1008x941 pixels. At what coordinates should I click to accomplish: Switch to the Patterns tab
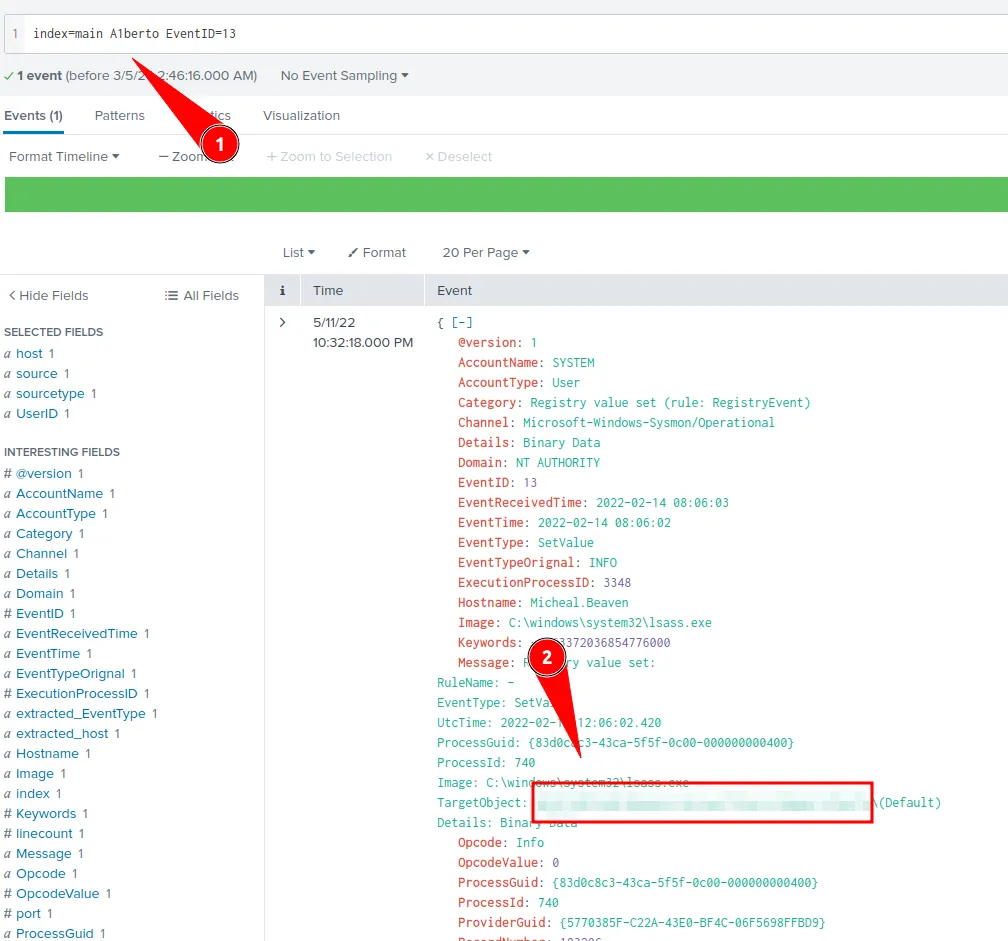119,115
